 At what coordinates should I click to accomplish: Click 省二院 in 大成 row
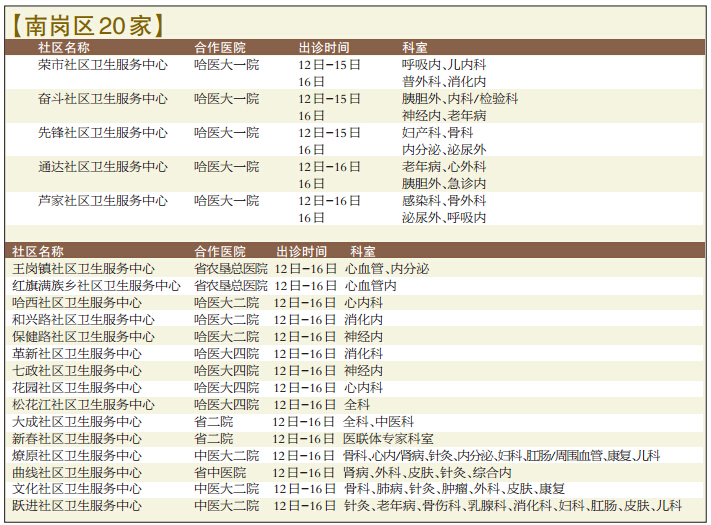[x=214, y=422]
